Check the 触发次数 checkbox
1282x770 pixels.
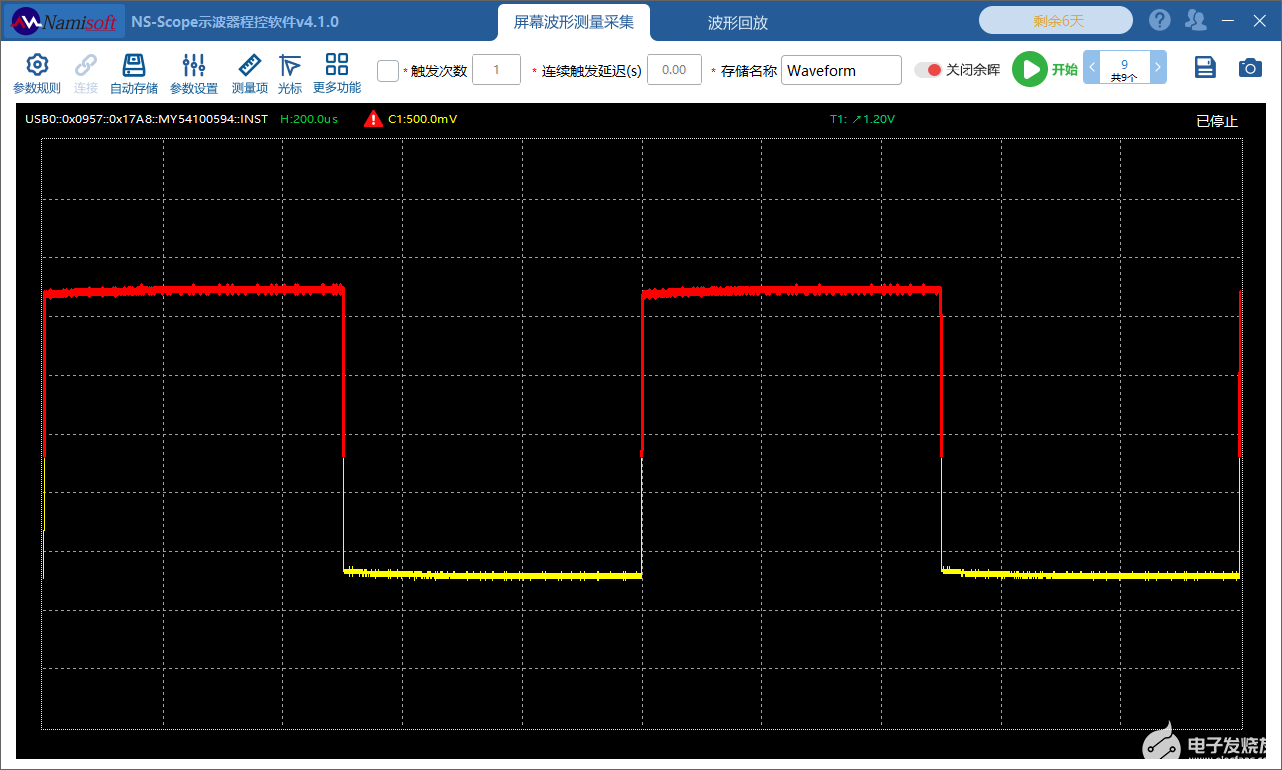[388, 70]
